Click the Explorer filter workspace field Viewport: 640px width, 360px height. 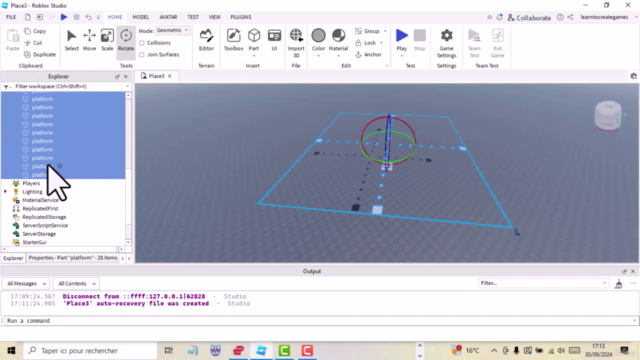coord(67,87)
